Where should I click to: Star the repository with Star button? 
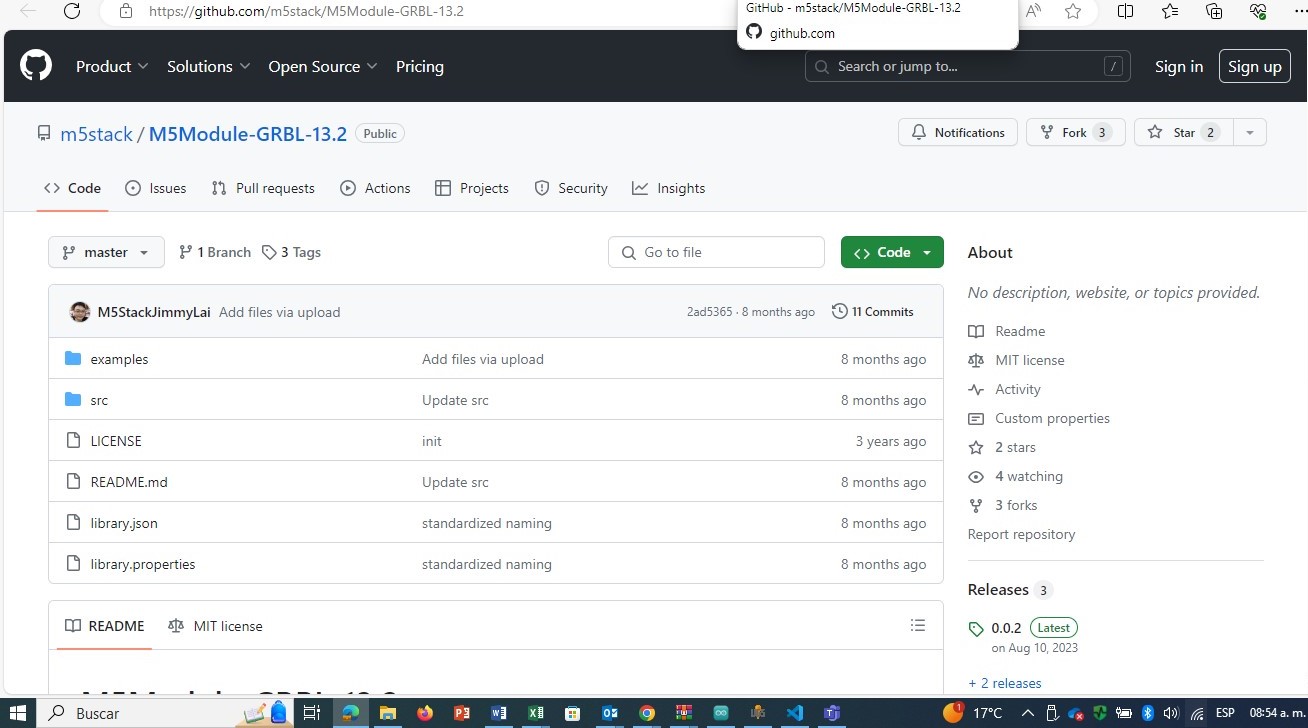(1184, 132)
